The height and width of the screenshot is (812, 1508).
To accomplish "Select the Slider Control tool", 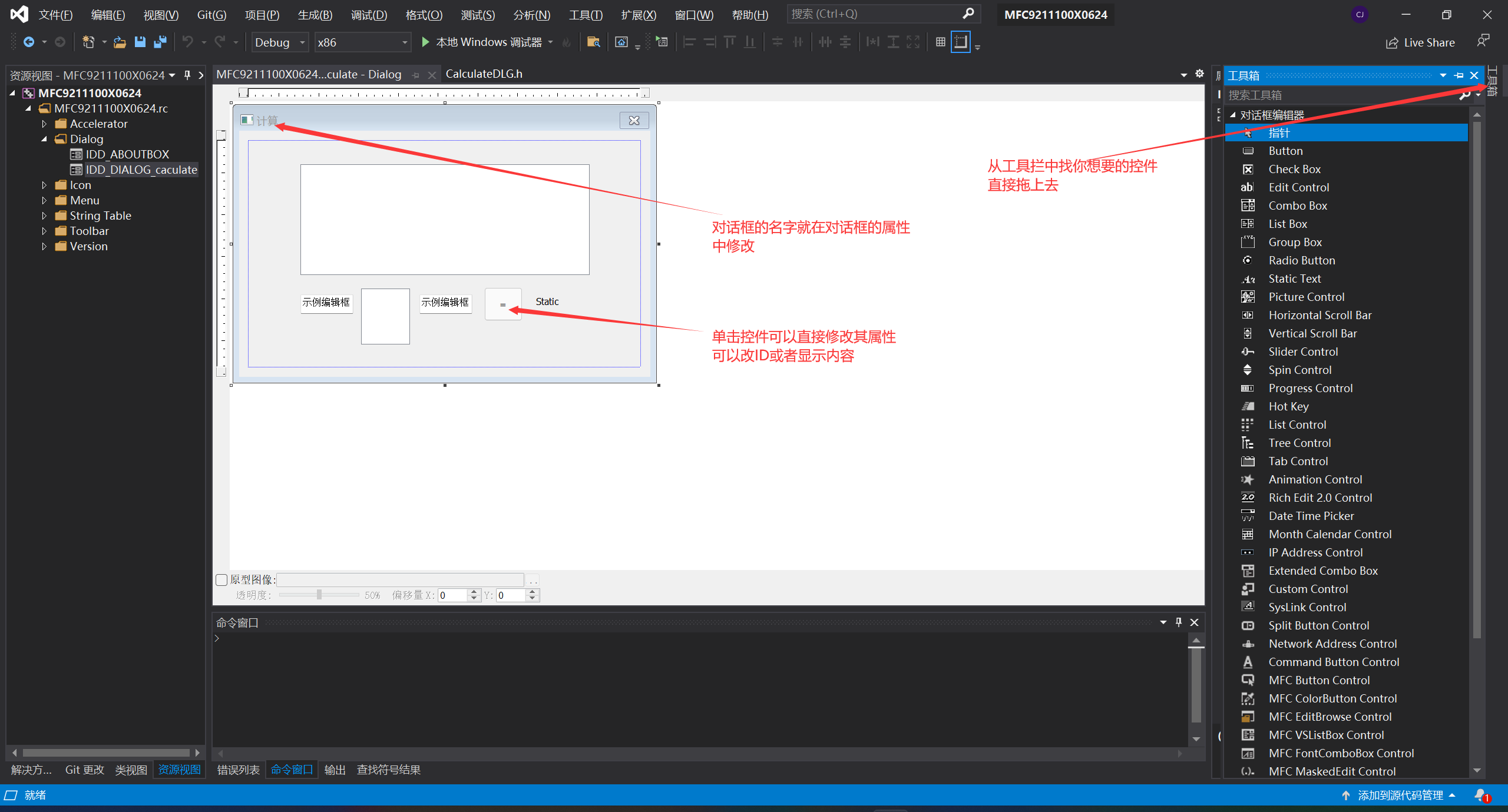I will (1302, 352).
